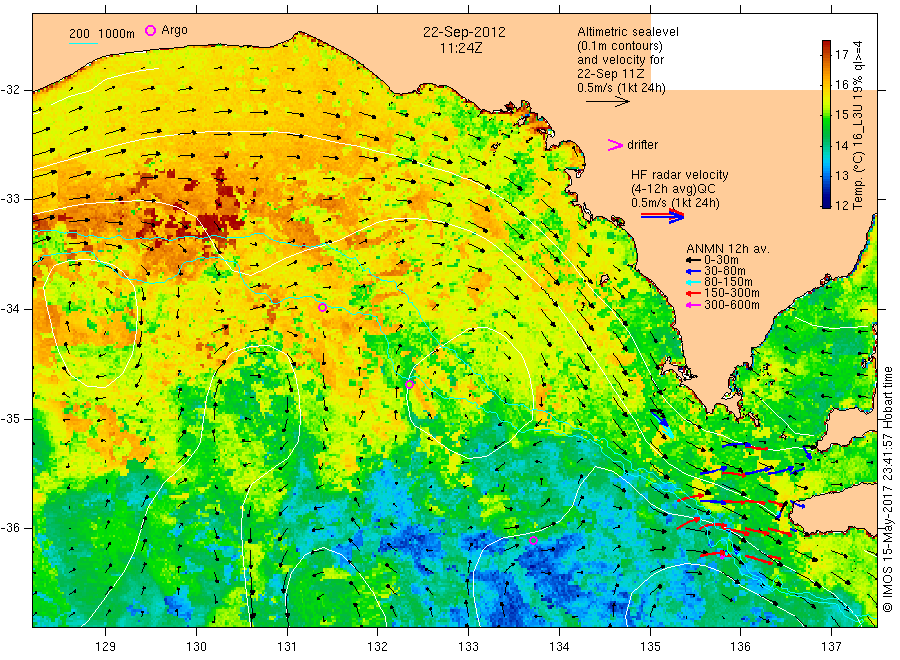
Task: Click the colorbar tick label '17'
Action: 841,55
